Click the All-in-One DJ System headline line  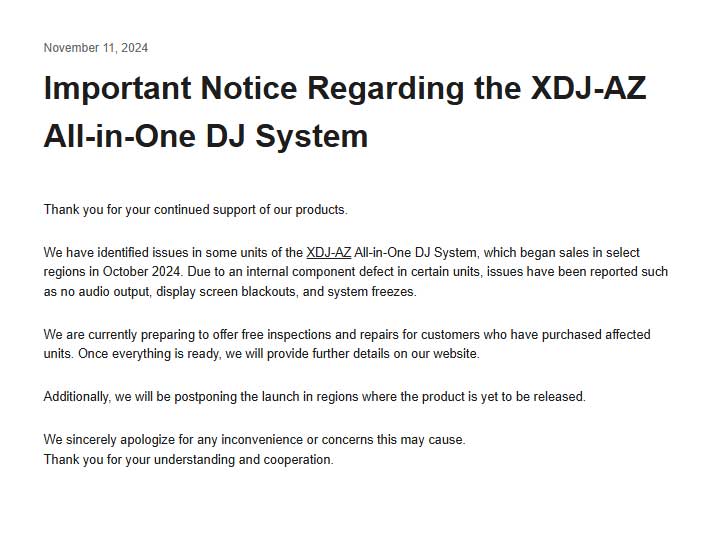click(x=206, y=136)
